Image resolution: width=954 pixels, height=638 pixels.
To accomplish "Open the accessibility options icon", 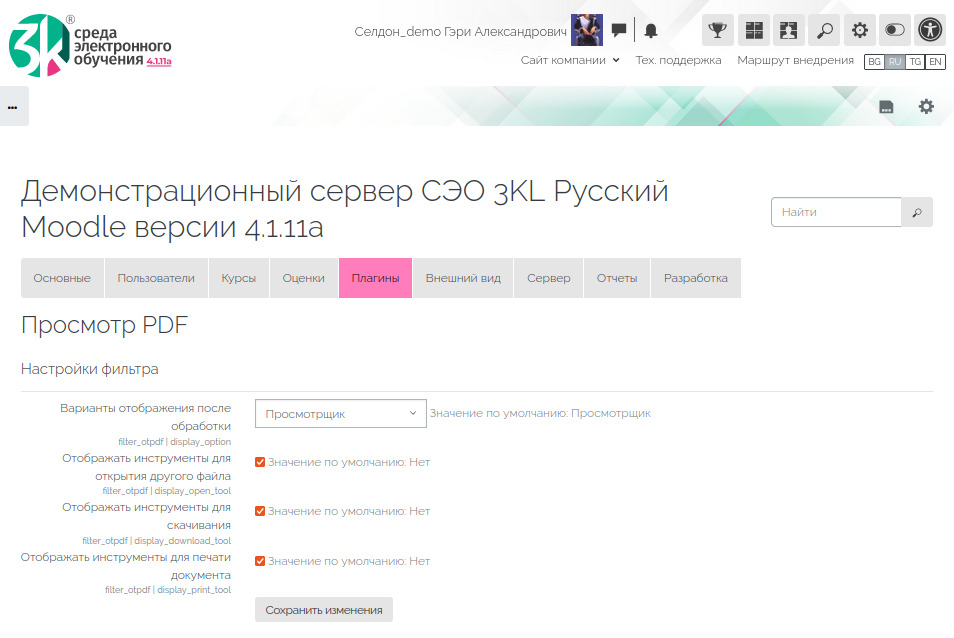I will (x=930, y=30).
